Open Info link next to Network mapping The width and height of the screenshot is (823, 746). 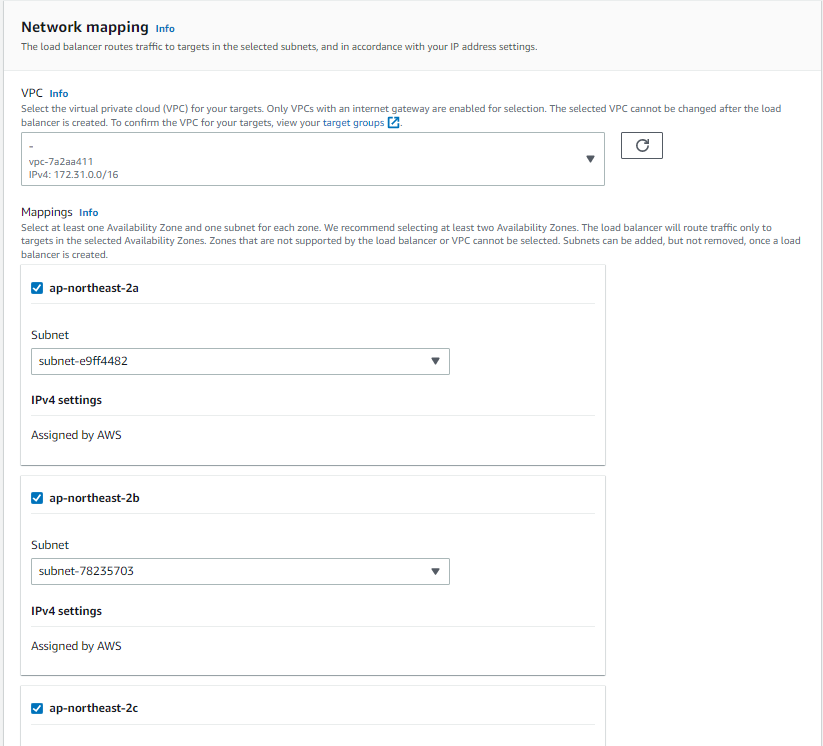coord(165,29)
